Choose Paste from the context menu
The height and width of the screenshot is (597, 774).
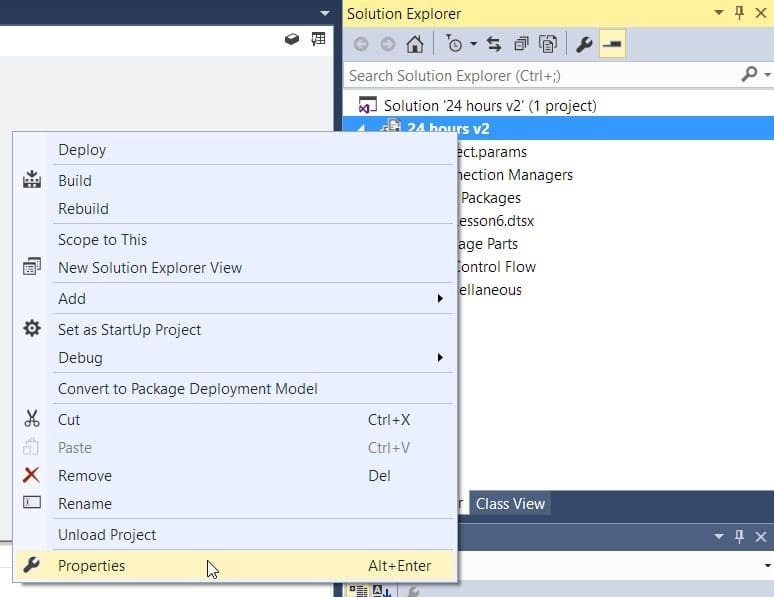234,448
